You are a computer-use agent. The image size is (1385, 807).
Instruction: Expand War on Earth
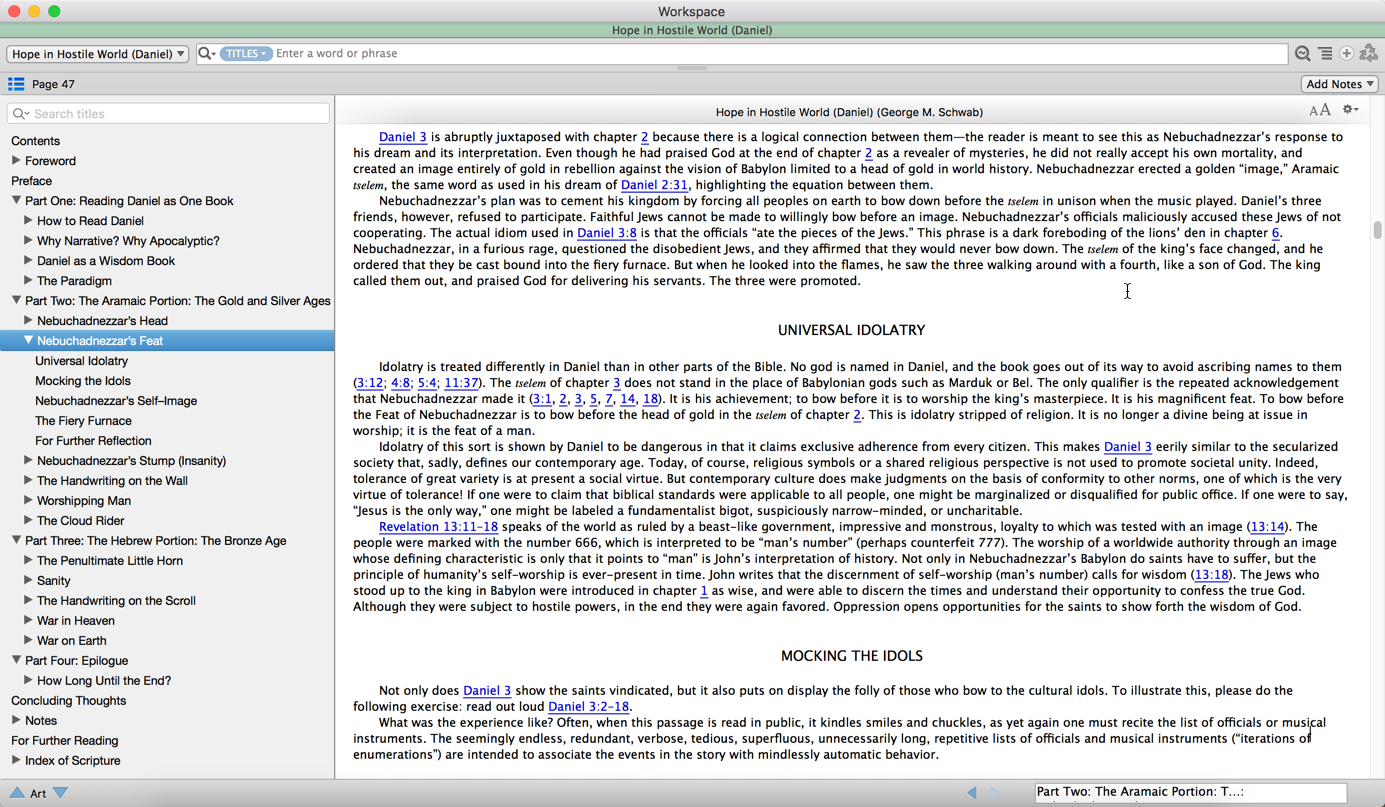coord(28,641)
